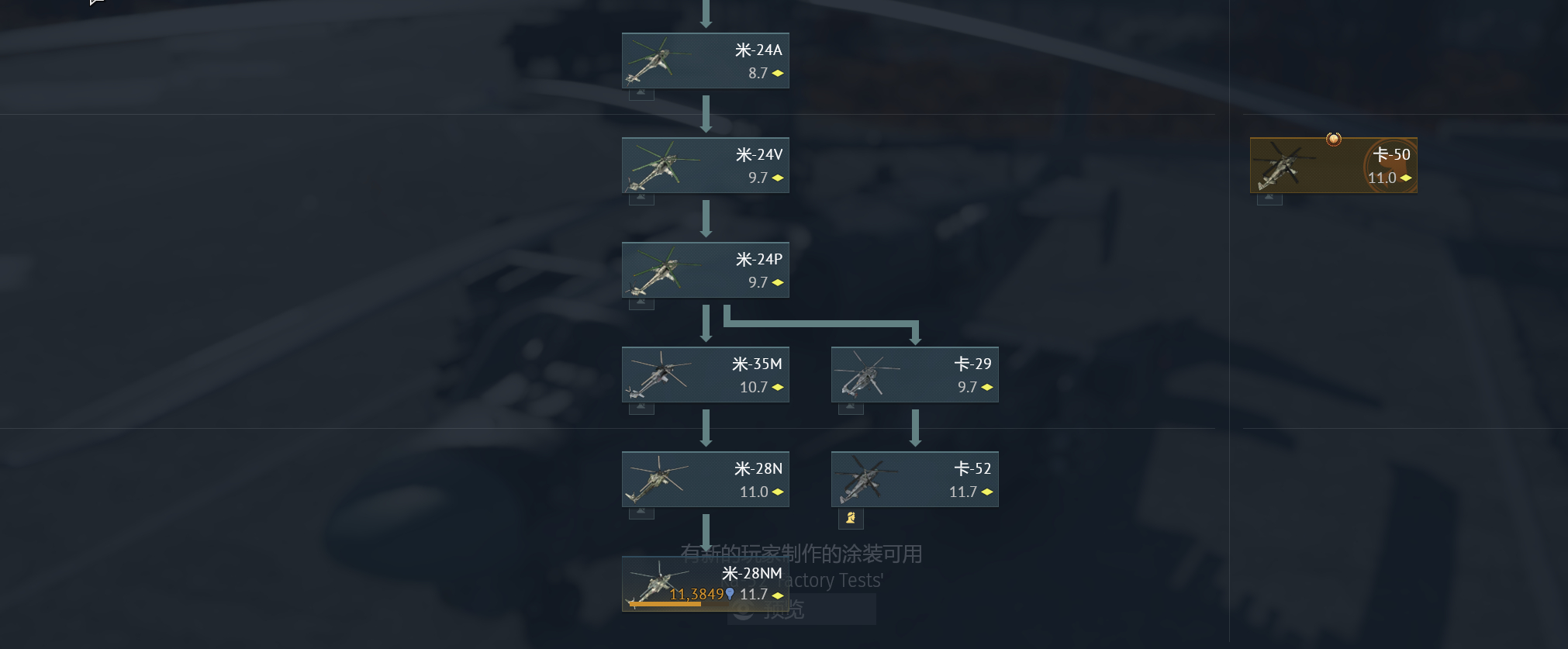Click the gold crew icon under 卡-52

click(851, 518)
